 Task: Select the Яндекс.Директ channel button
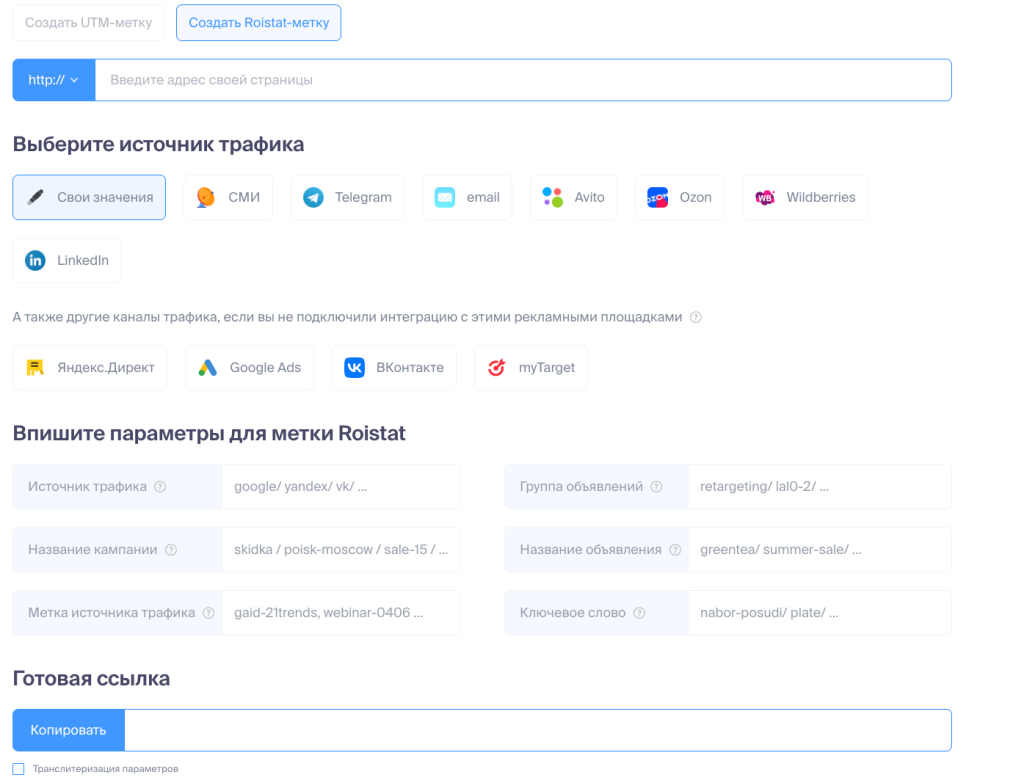tap(90, 368)
